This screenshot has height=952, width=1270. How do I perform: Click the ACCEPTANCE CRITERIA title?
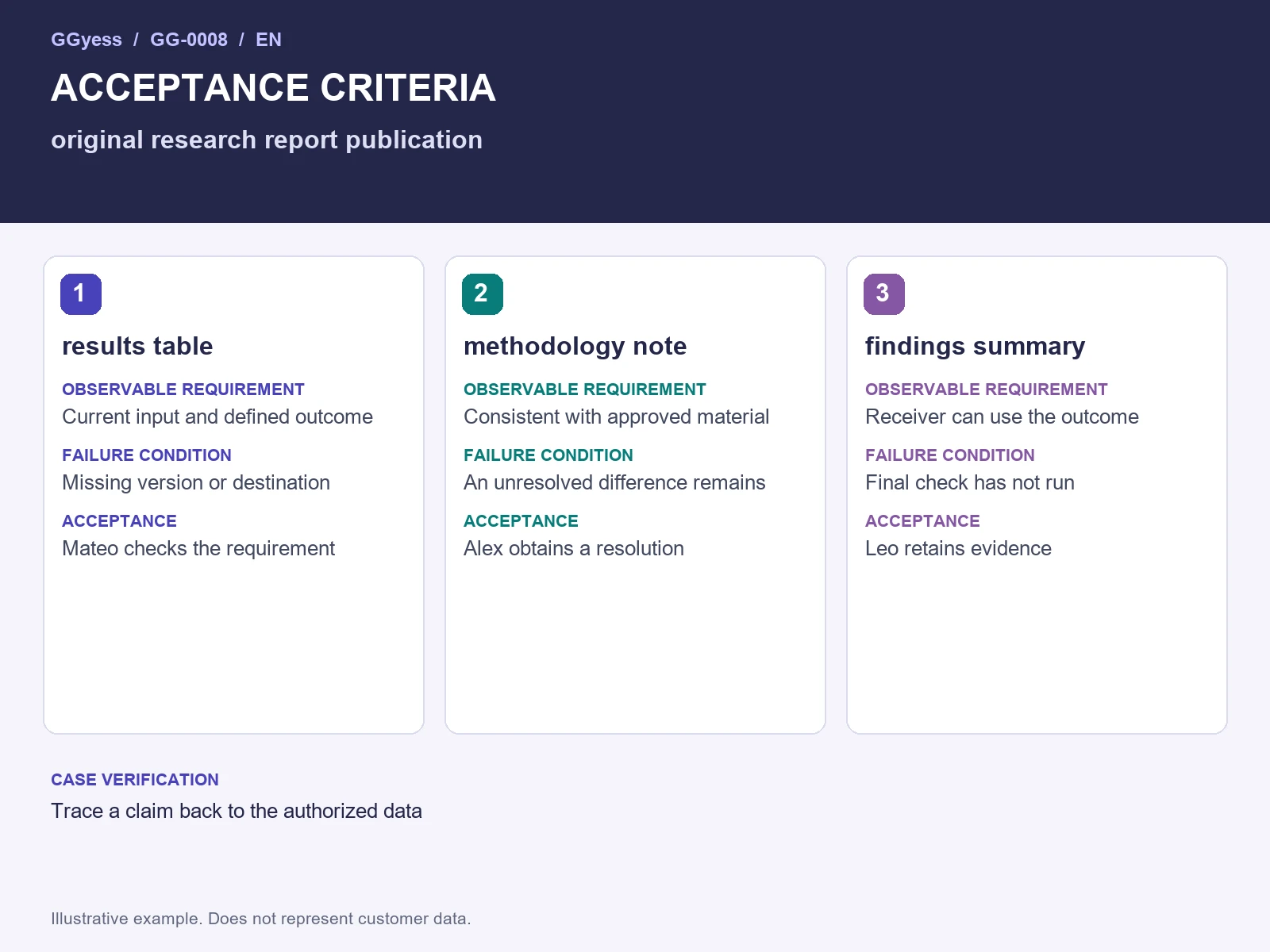(273, 88)
